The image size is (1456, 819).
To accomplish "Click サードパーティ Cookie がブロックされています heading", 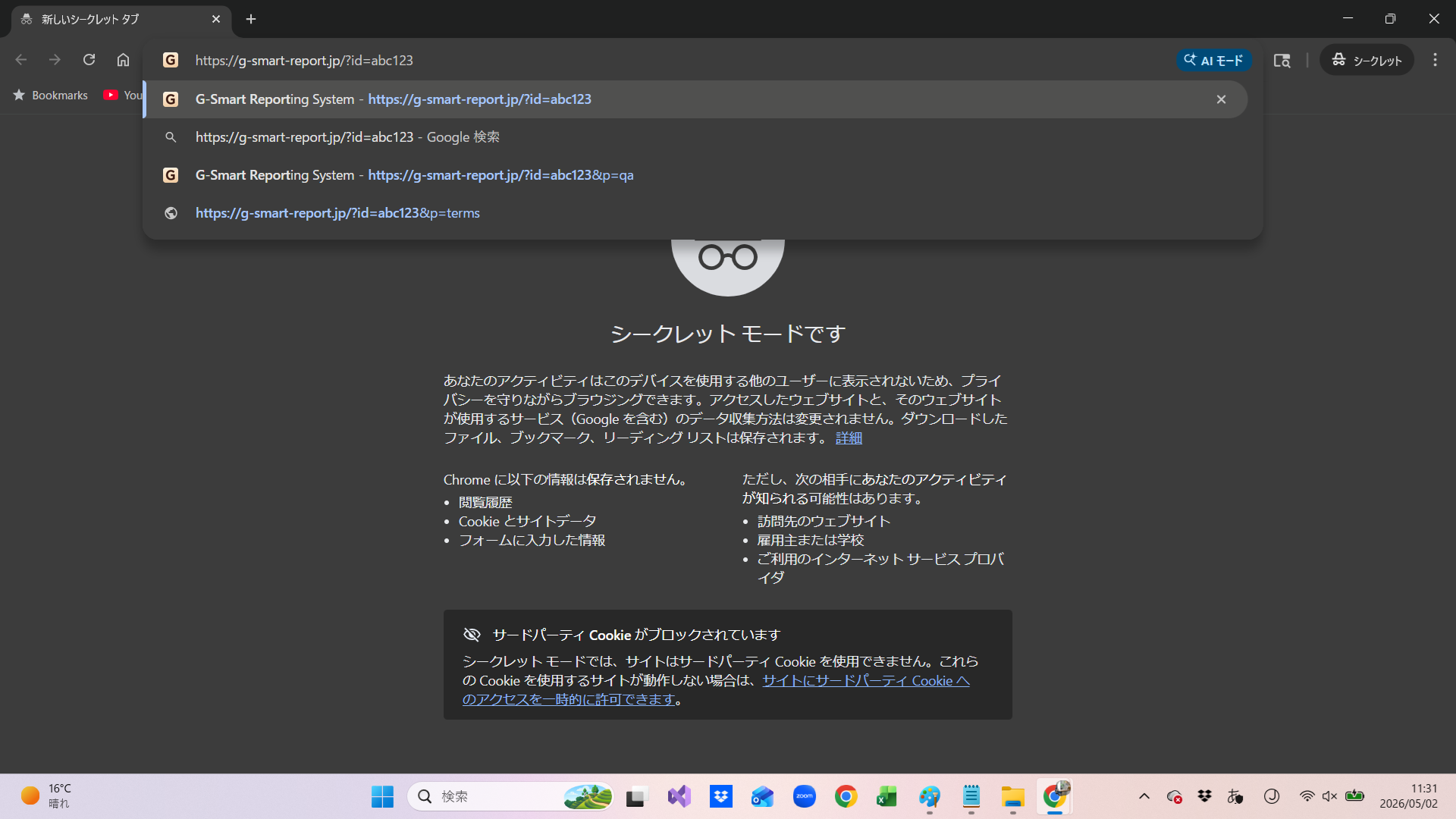I will click(x=636, y=635).
